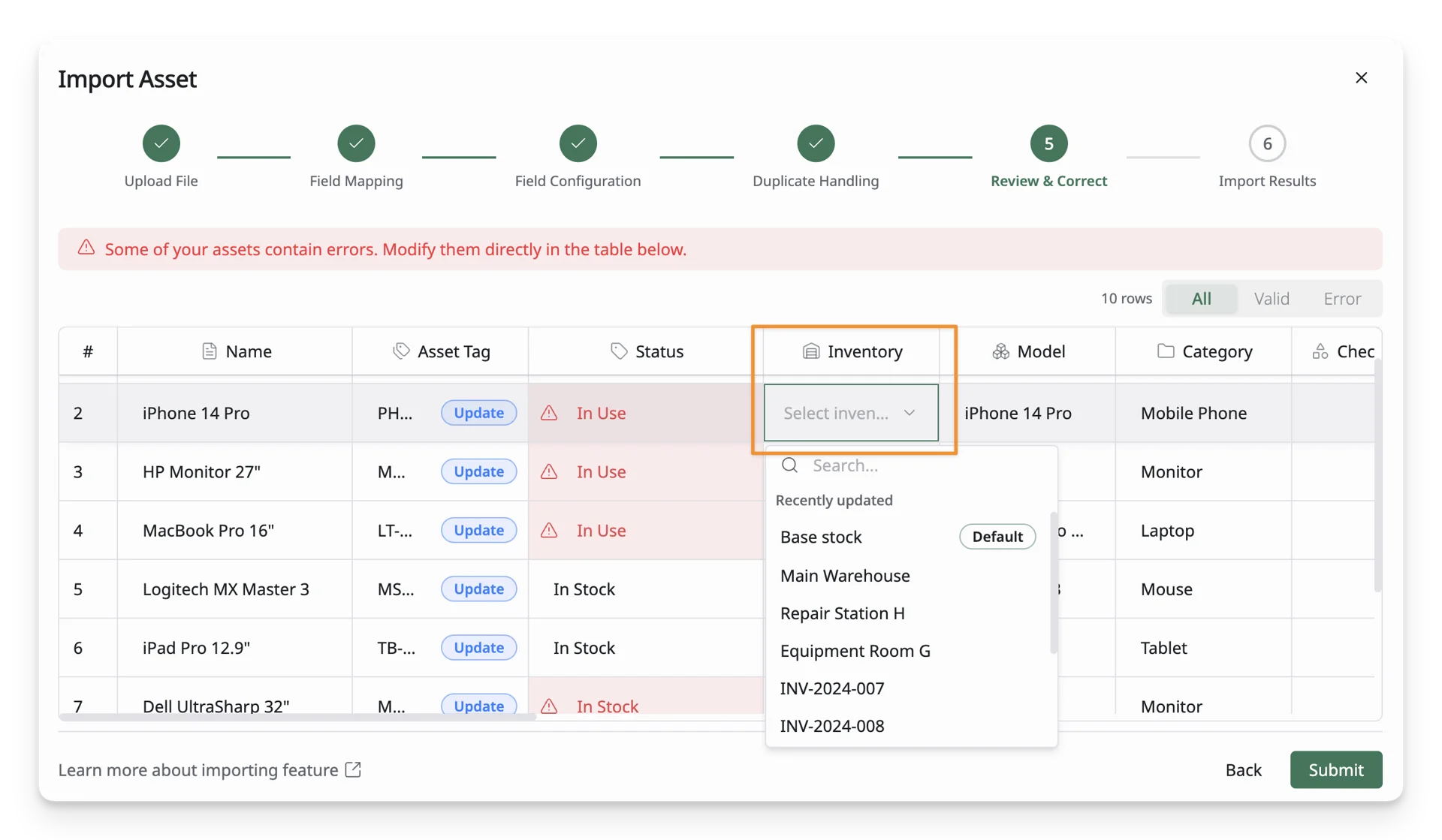Click warning icon in MacBook Pro 16" row
Viewport: 1442px width, 840px height.
pyautogui.click(x=549, y=530)
